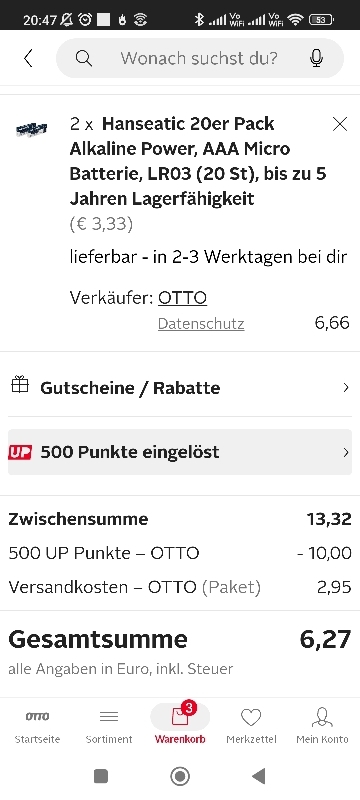Expand 500 Punkte eingelöst chevron

[346, 452]
